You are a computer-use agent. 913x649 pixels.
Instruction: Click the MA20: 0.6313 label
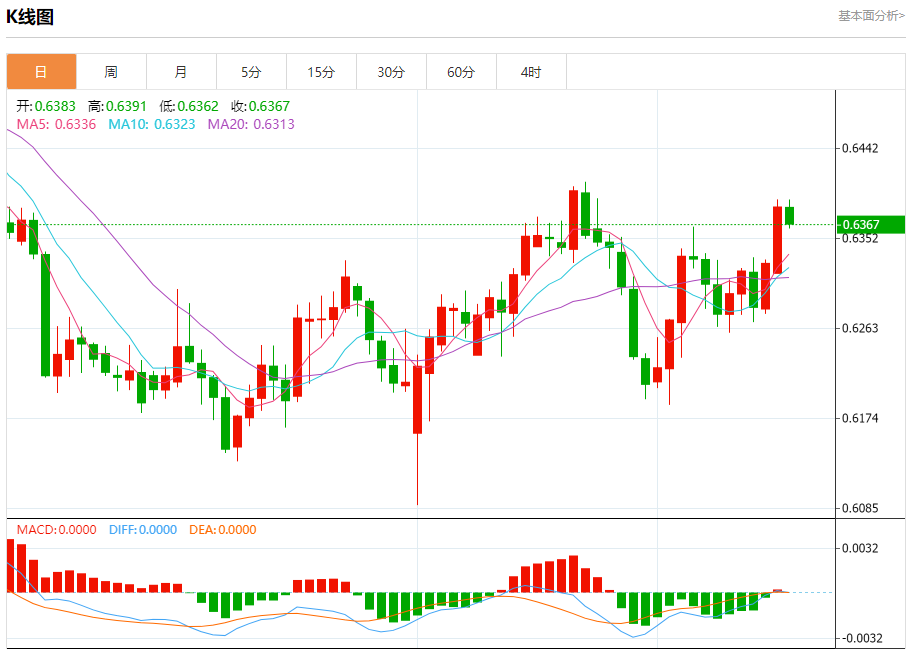coord(251,124)
